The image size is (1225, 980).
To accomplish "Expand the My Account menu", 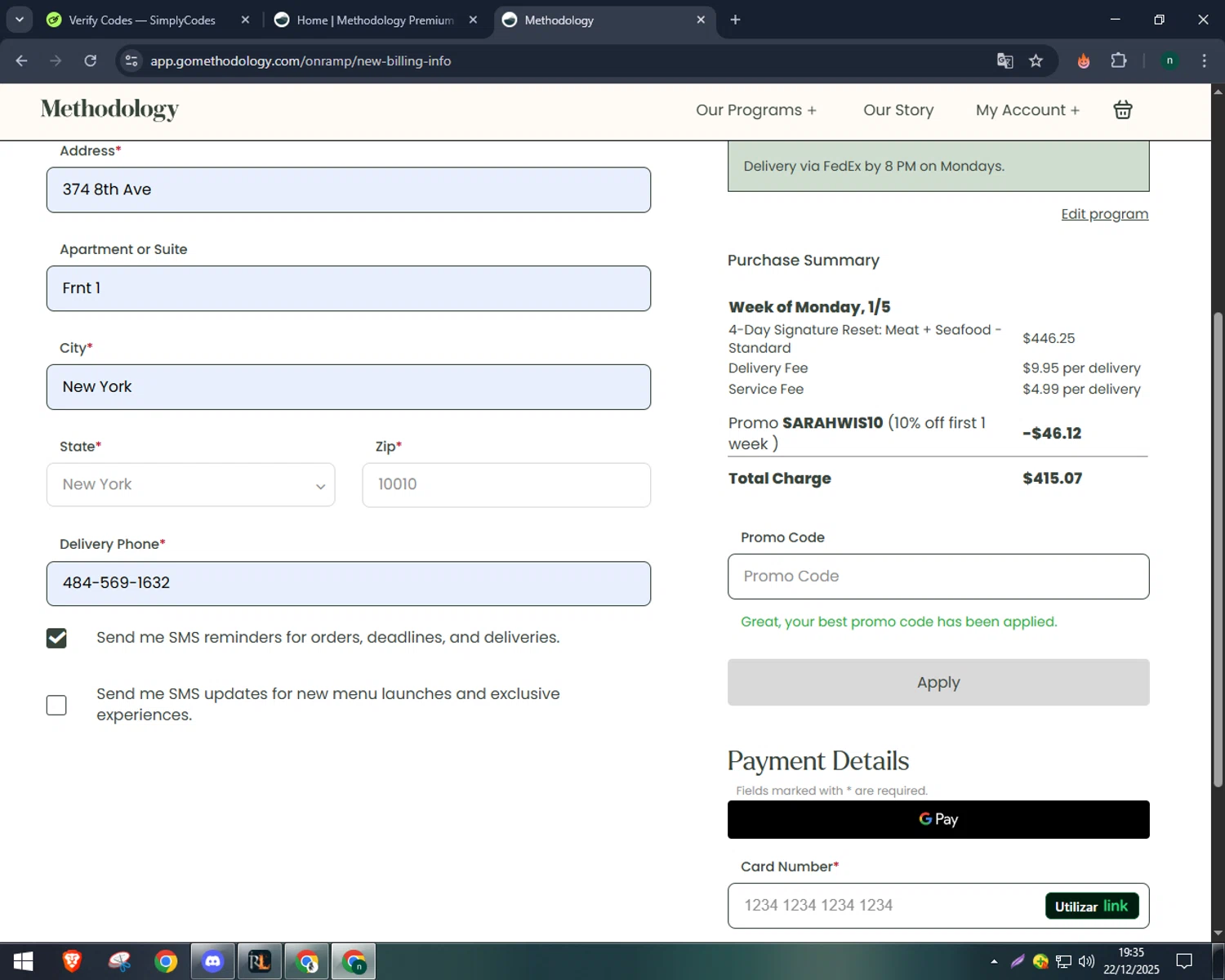I will pos(1027,109).
